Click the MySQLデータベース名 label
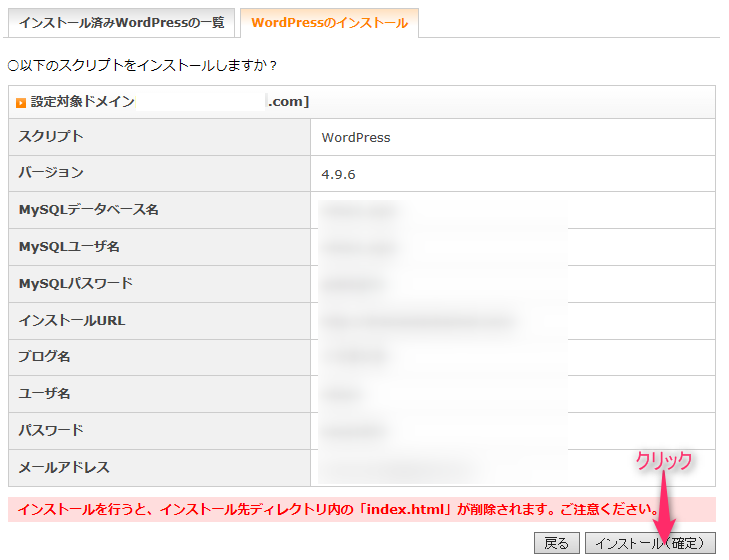 point(88,210)
